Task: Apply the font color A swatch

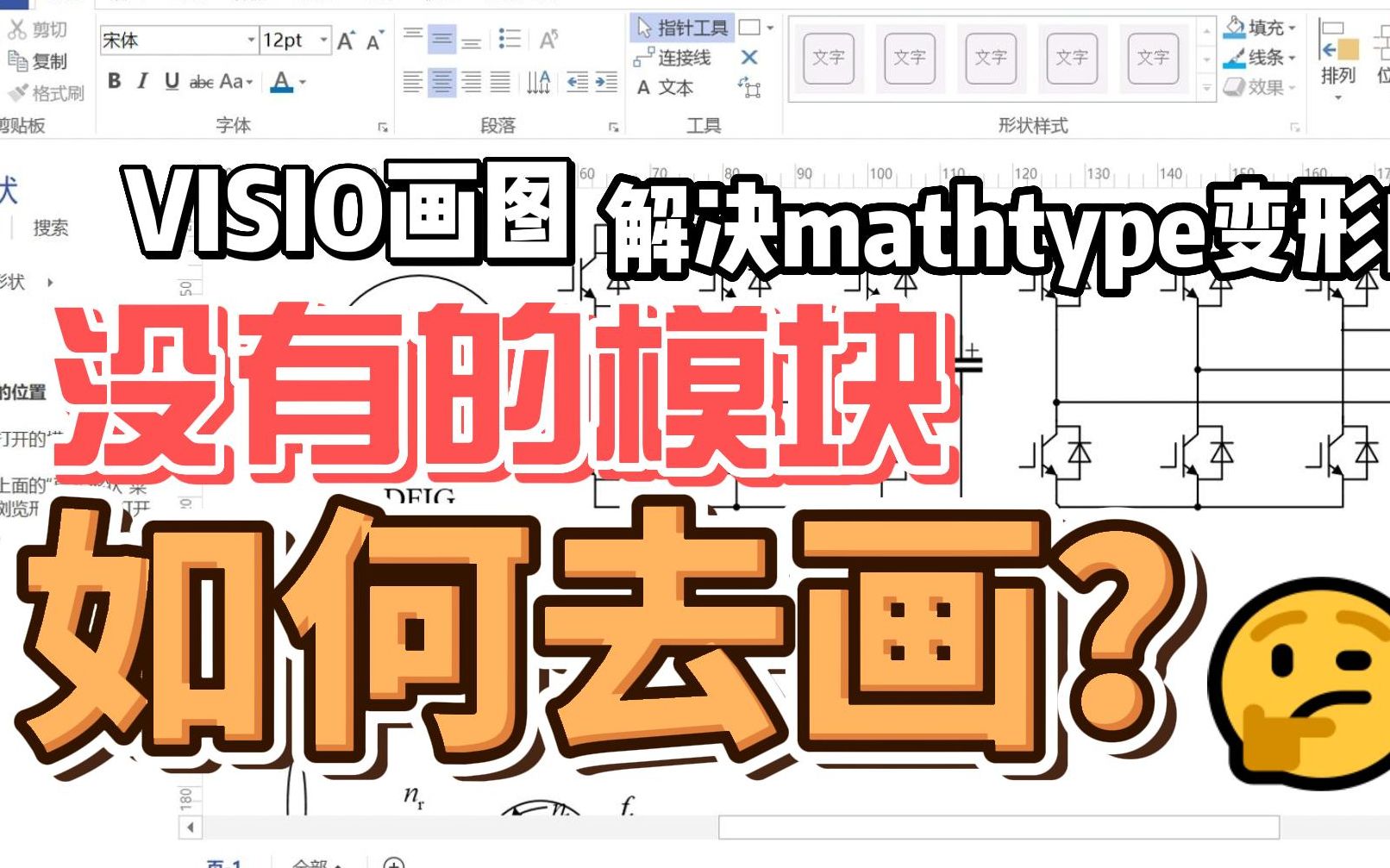Action: tap(281, 82)
